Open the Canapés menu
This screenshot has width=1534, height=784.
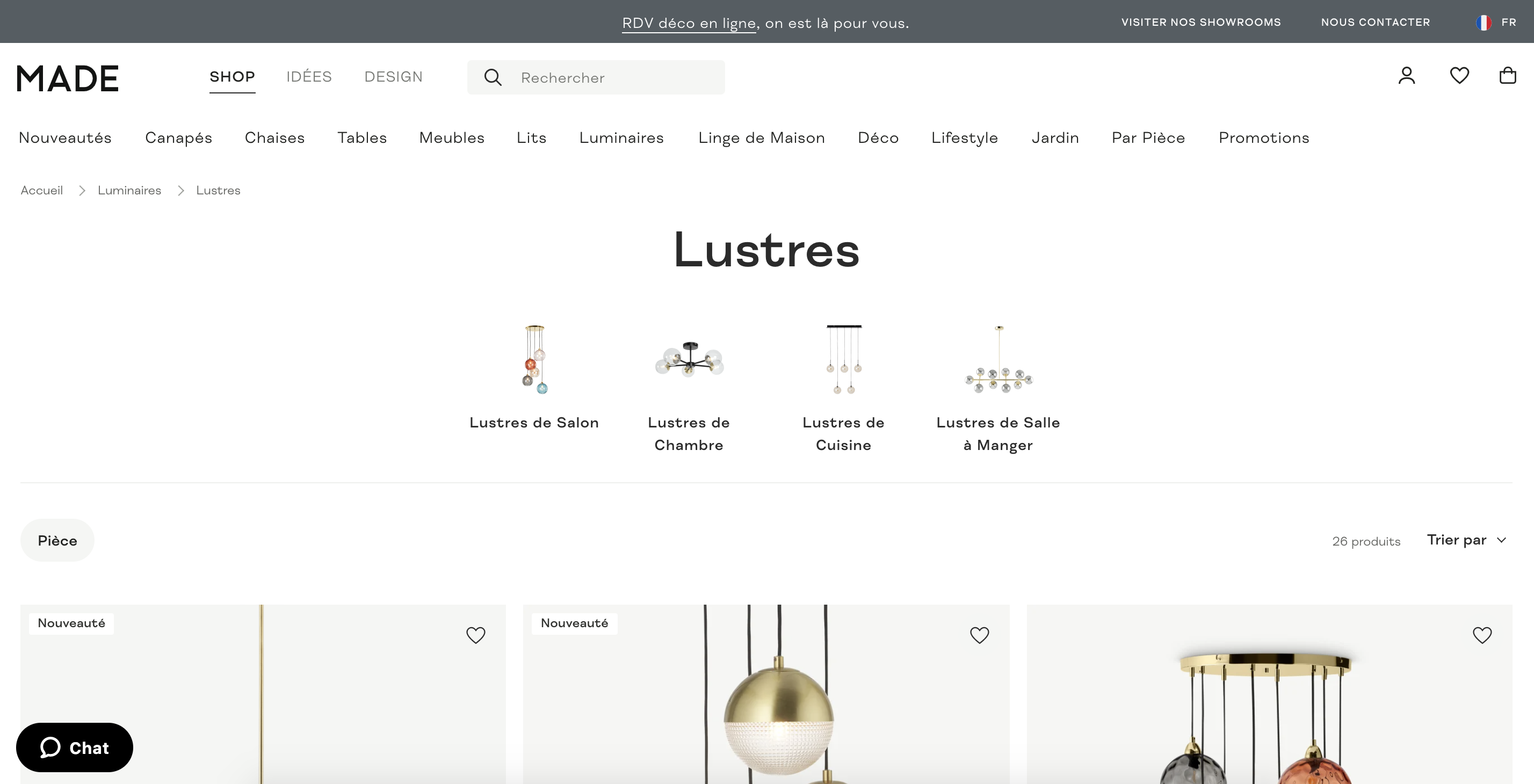(x=179, y=137)
